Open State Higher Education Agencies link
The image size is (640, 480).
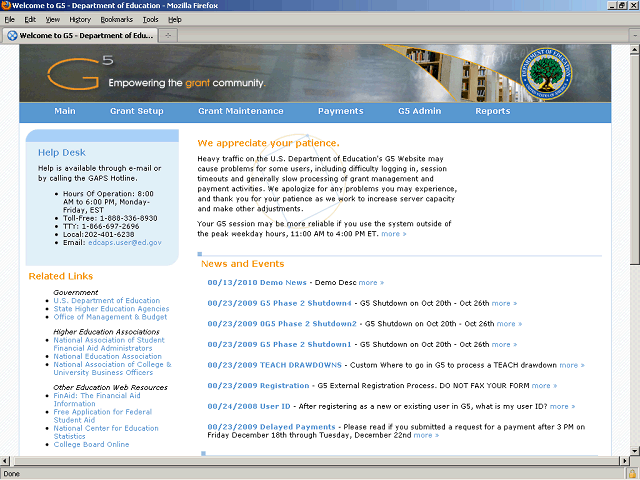click(x=111, y=309)
